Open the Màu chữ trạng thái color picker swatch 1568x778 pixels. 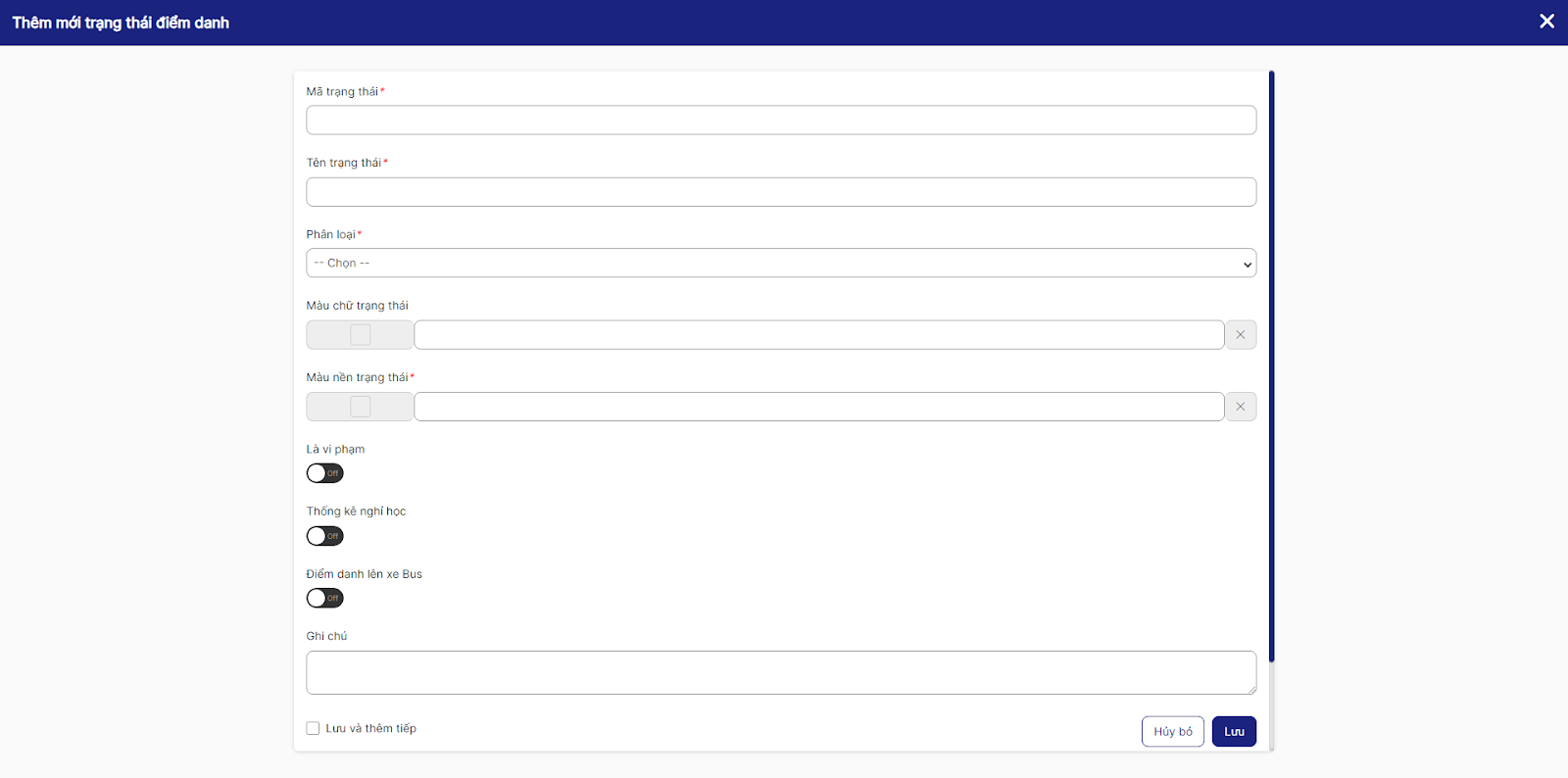pyautogui.click(x=360, y=335)
